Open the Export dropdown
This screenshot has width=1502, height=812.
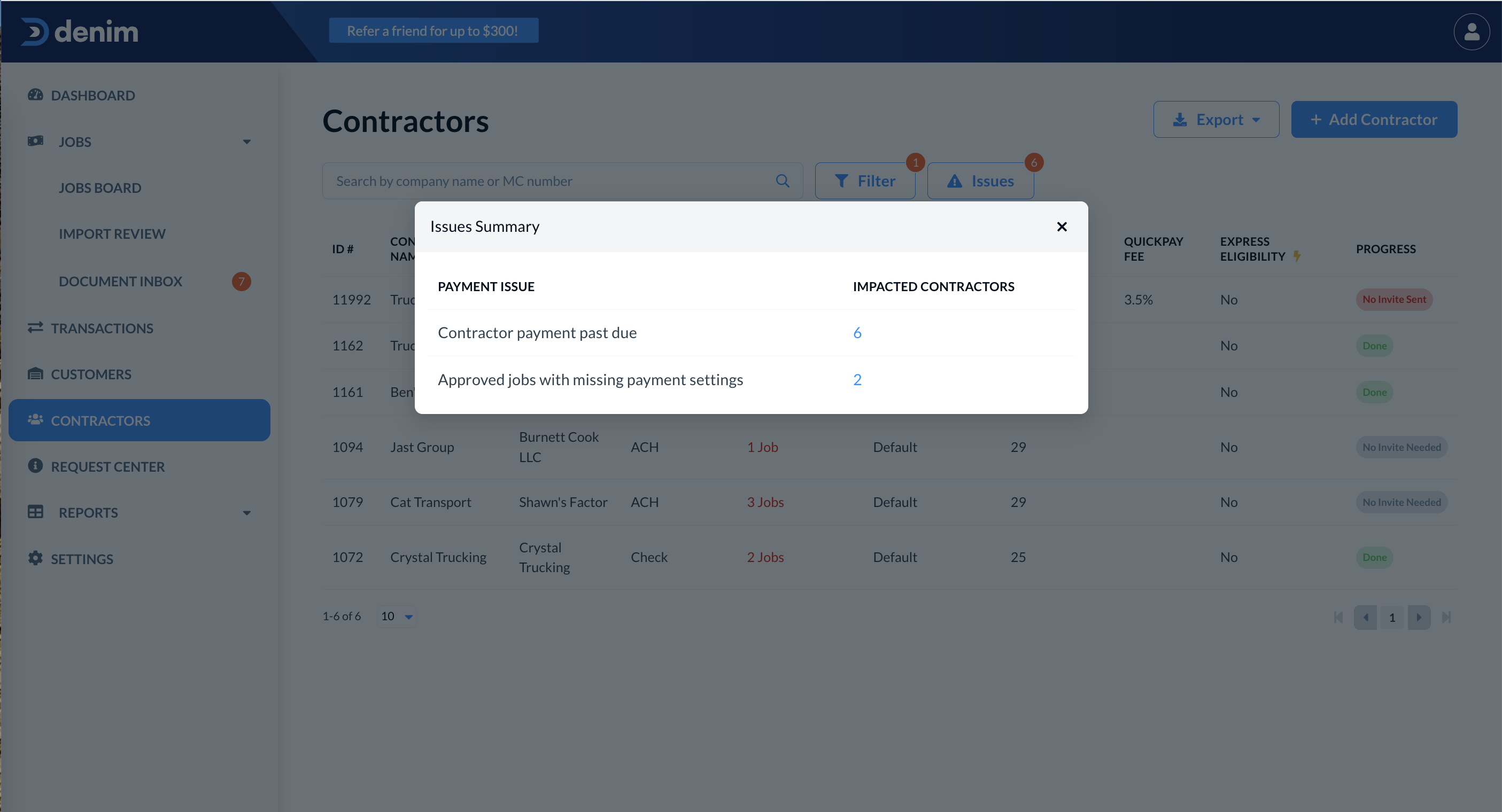coord(1216,120)
